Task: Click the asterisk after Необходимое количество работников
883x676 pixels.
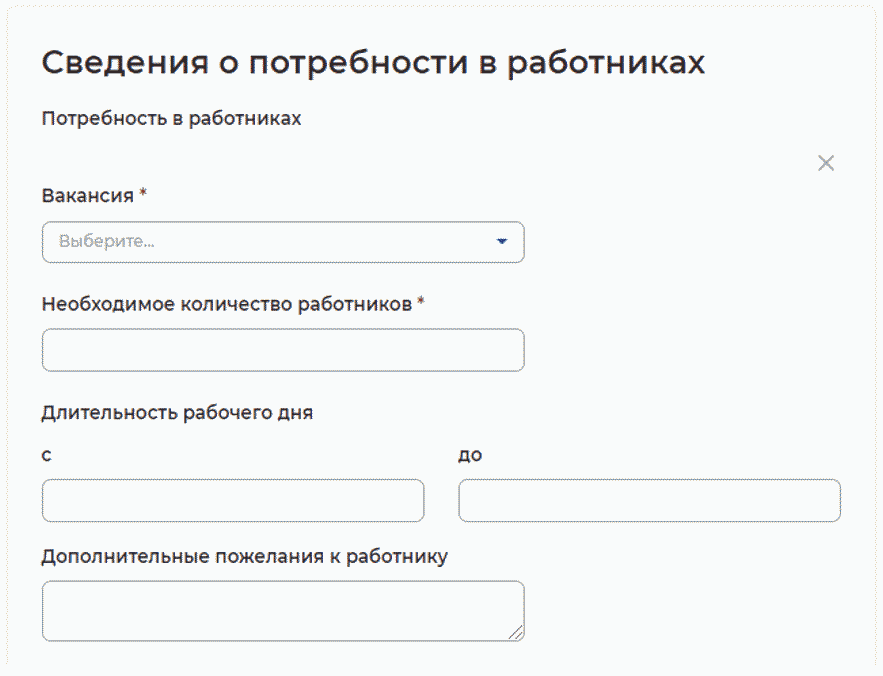Action: [421, 303]
